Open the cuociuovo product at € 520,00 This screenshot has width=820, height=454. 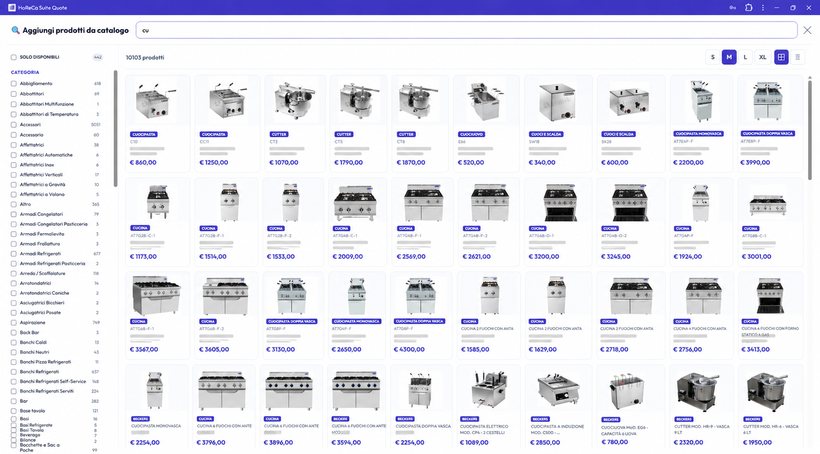point(486,123)
